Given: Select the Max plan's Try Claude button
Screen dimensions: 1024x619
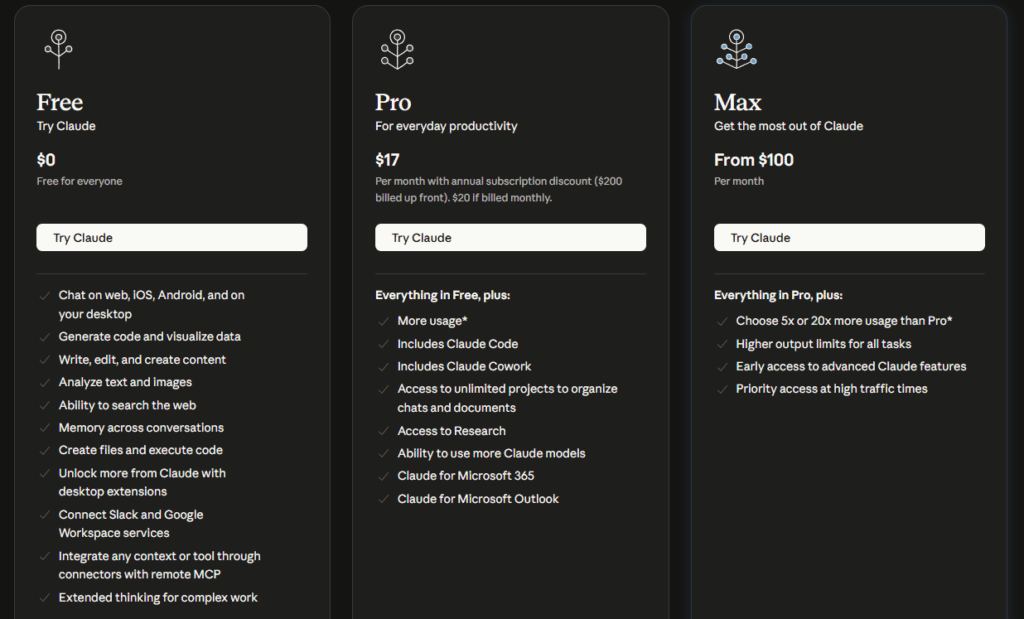Looking at the screenshot, I should (x=849, y=238).
